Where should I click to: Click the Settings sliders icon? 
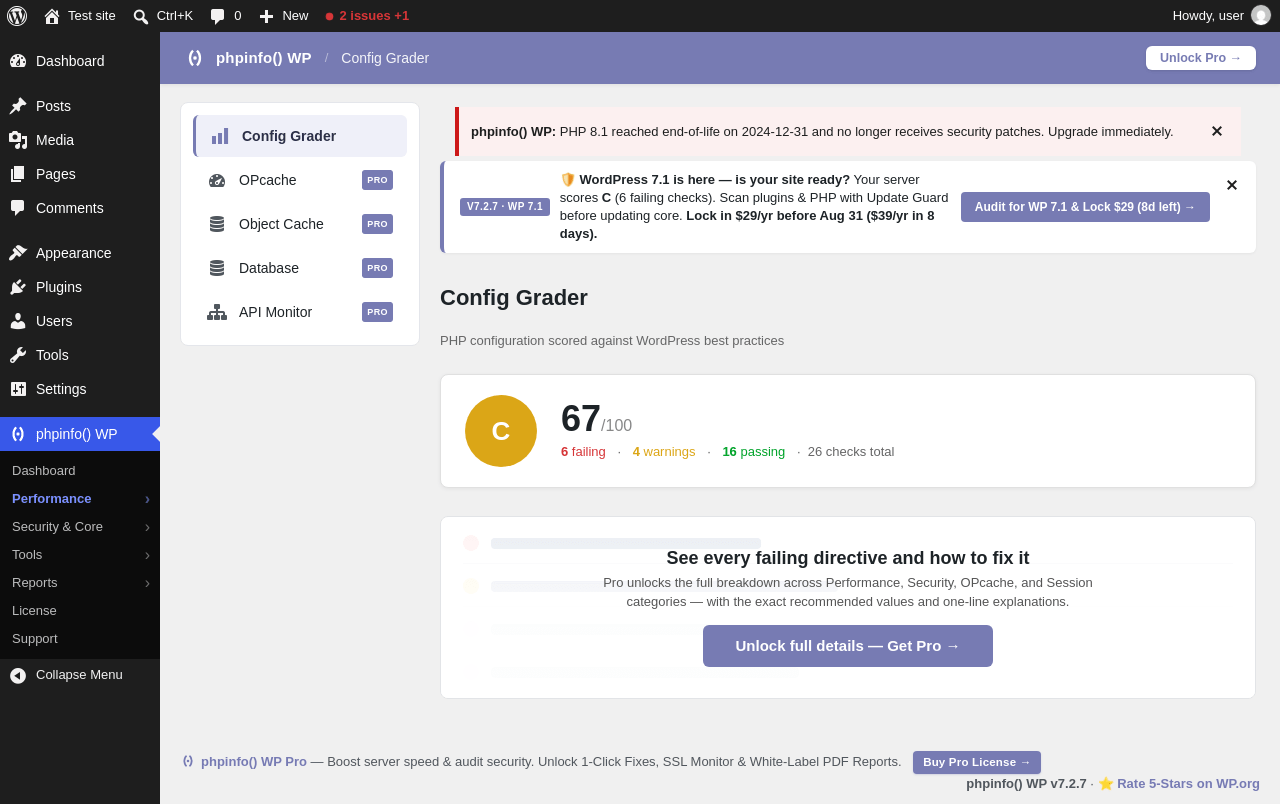(18, 389)
